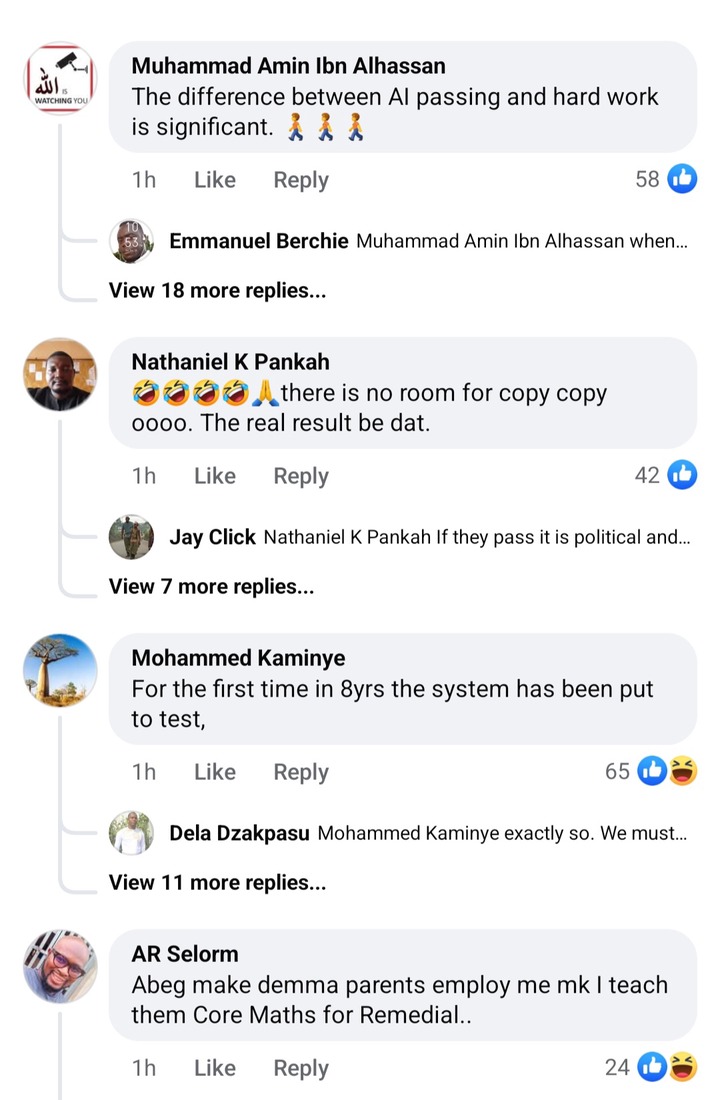Open Emmanuel Berchie's profile name link

click(259, 241)
